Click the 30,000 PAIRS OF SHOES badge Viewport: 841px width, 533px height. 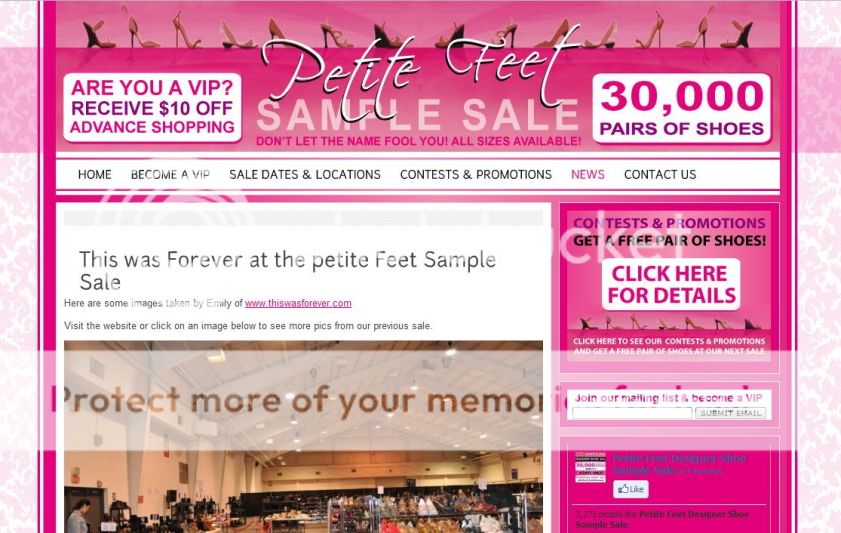tap(681, 108)
